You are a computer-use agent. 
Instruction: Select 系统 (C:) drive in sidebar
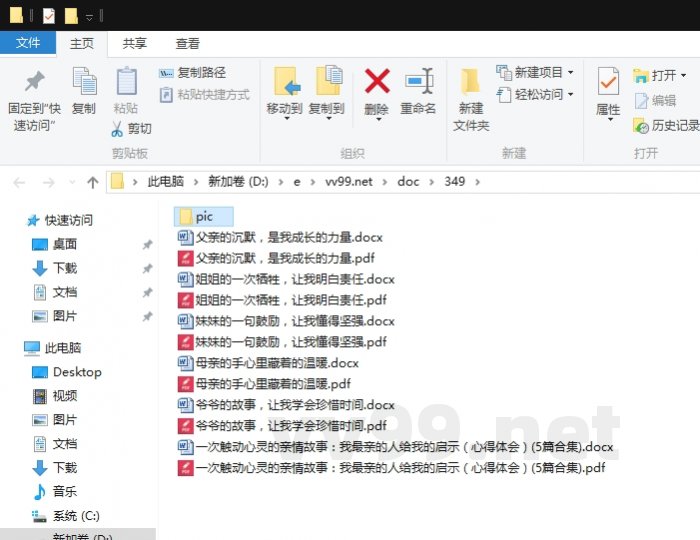coord(66,516)
